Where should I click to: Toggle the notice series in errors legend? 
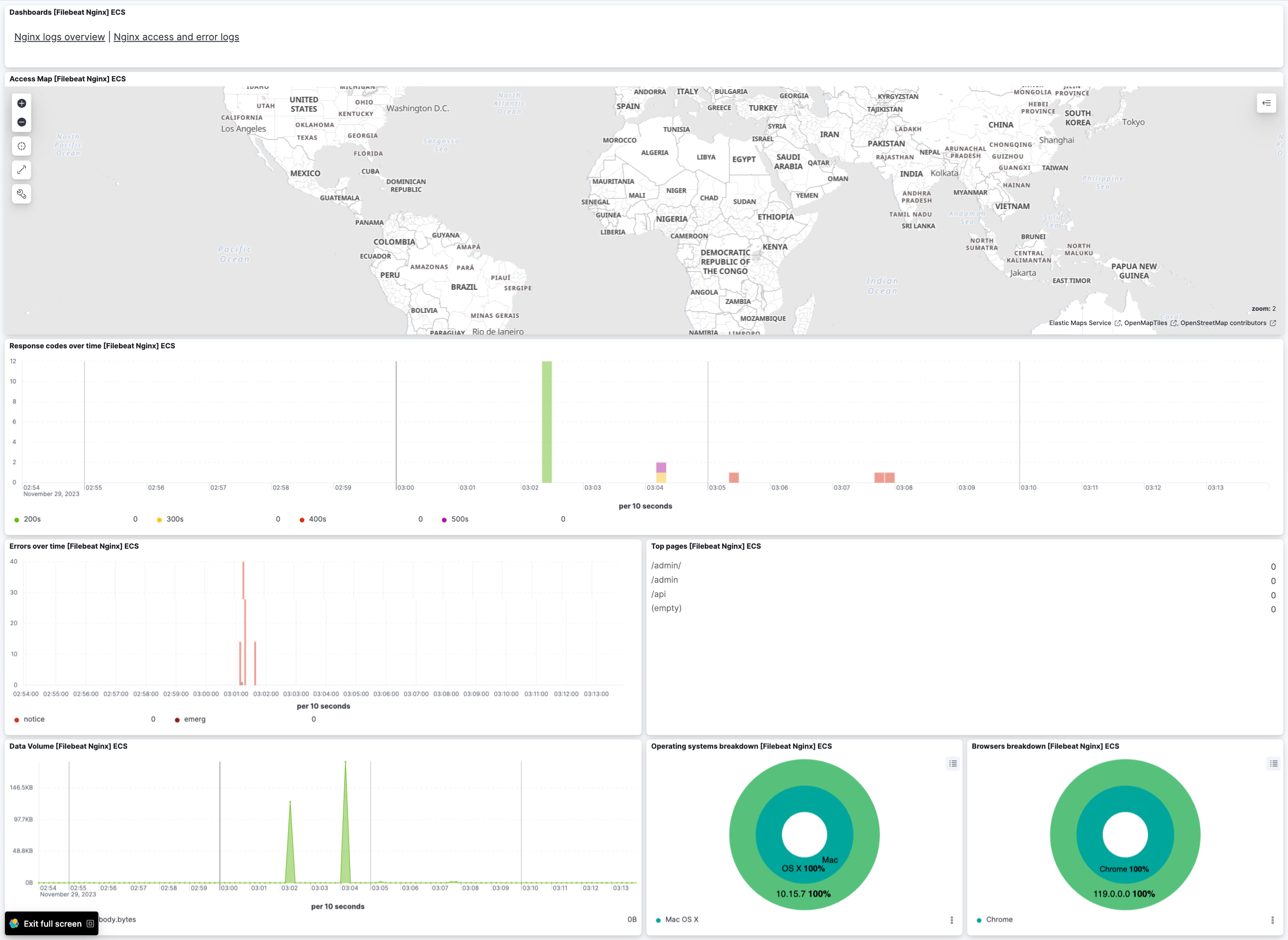tap(34, 719)
